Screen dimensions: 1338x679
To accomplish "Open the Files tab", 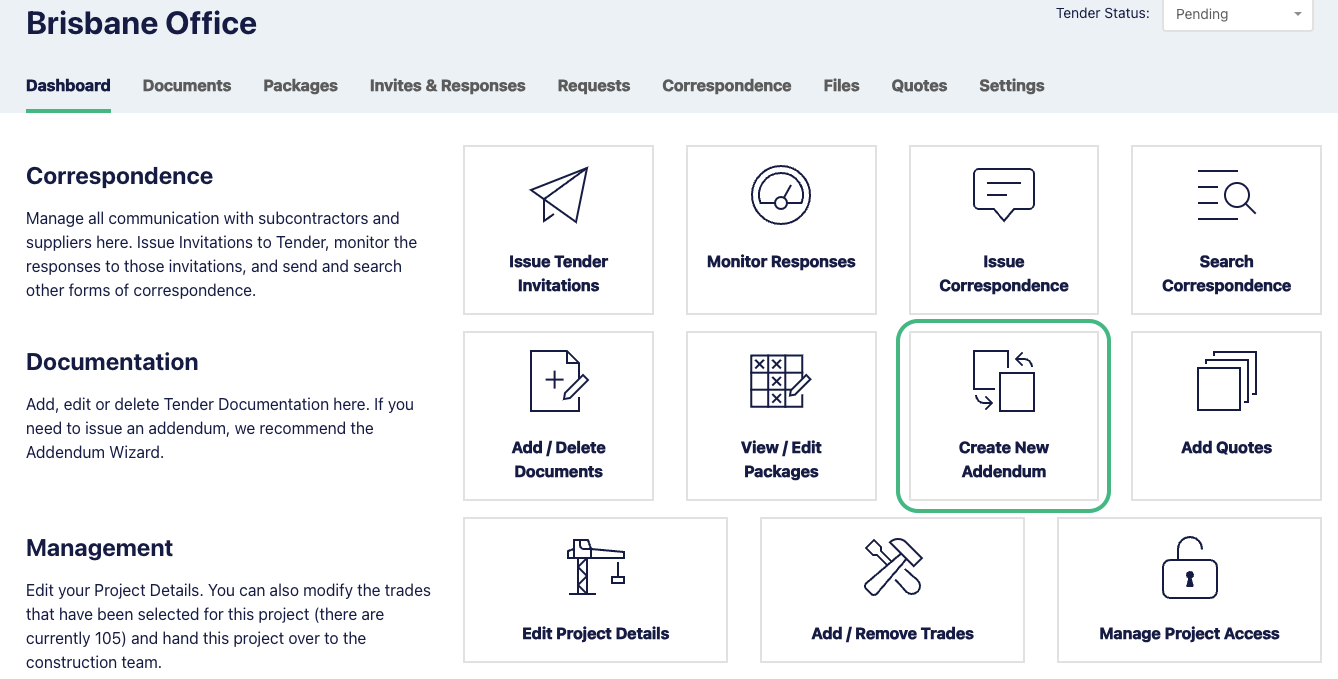I will [x=841, y=86].
